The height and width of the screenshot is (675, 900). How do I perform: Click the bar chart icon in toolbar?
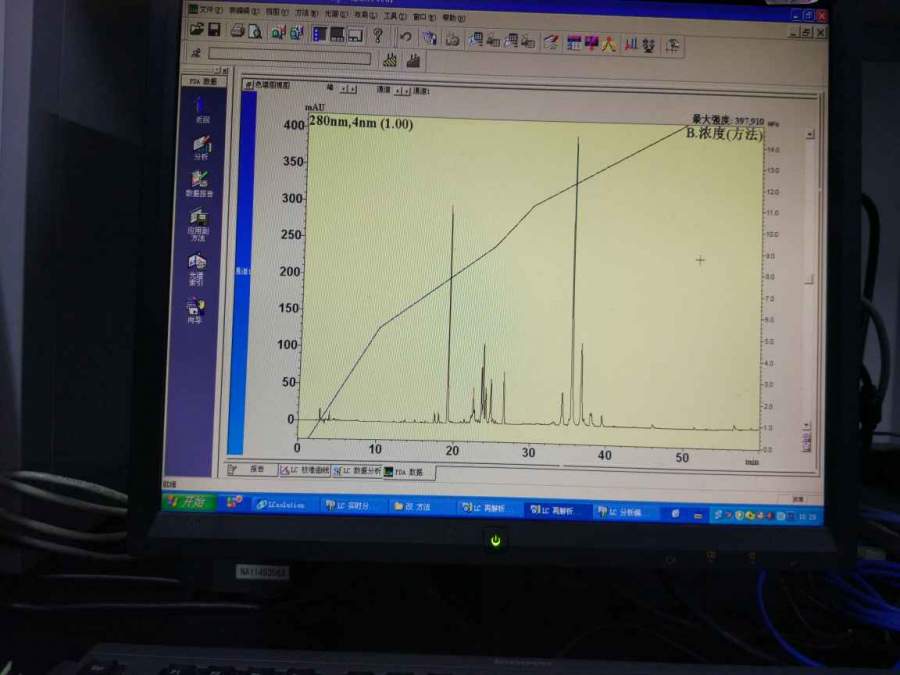631,44
